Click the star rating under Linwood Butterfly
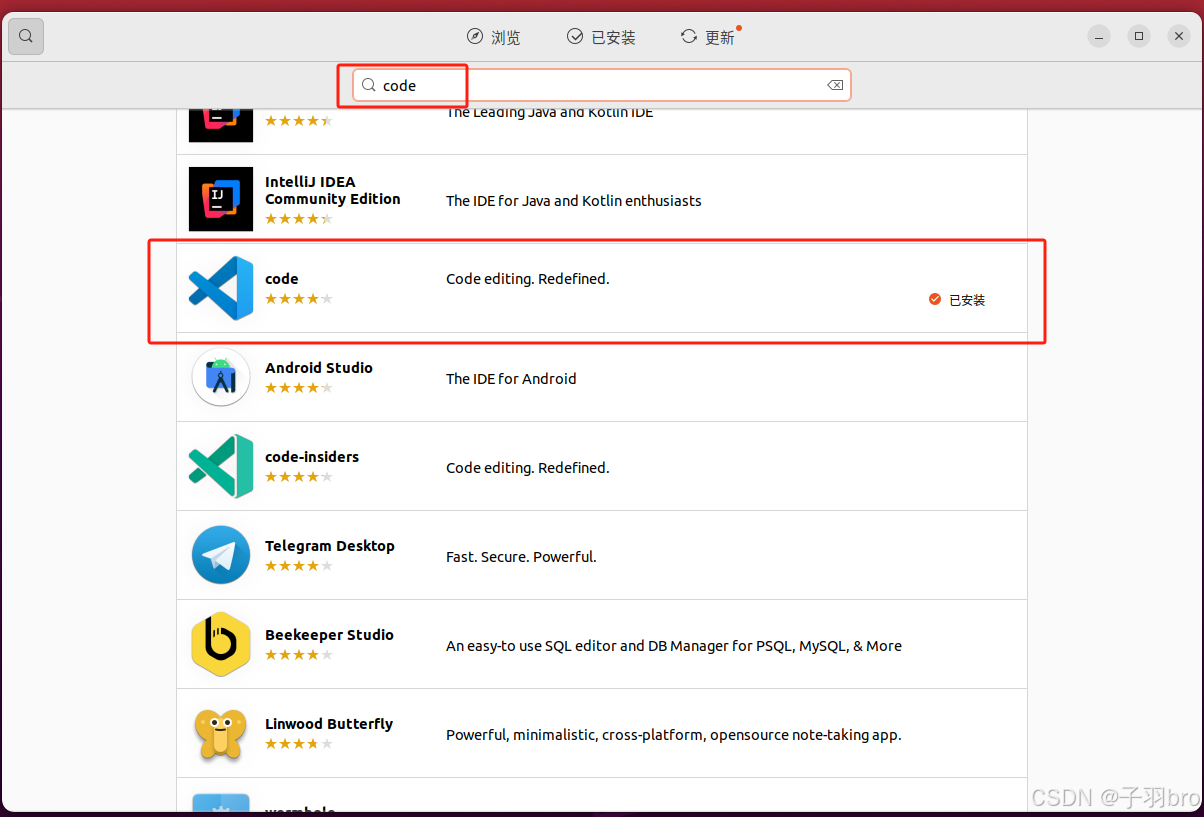This screenshot has width=1204, height=817. (299, 744)
